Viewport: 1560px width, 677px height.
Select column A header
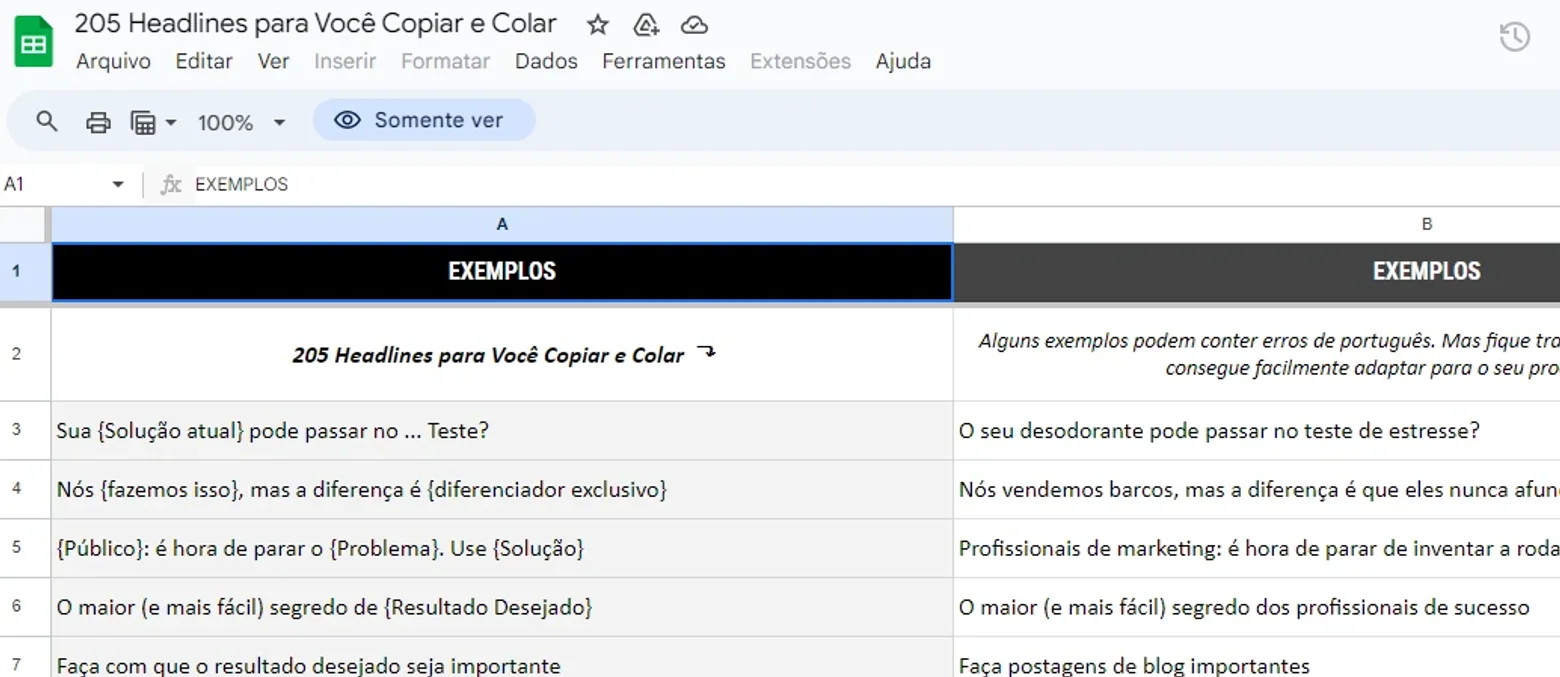tap(502, 225)
